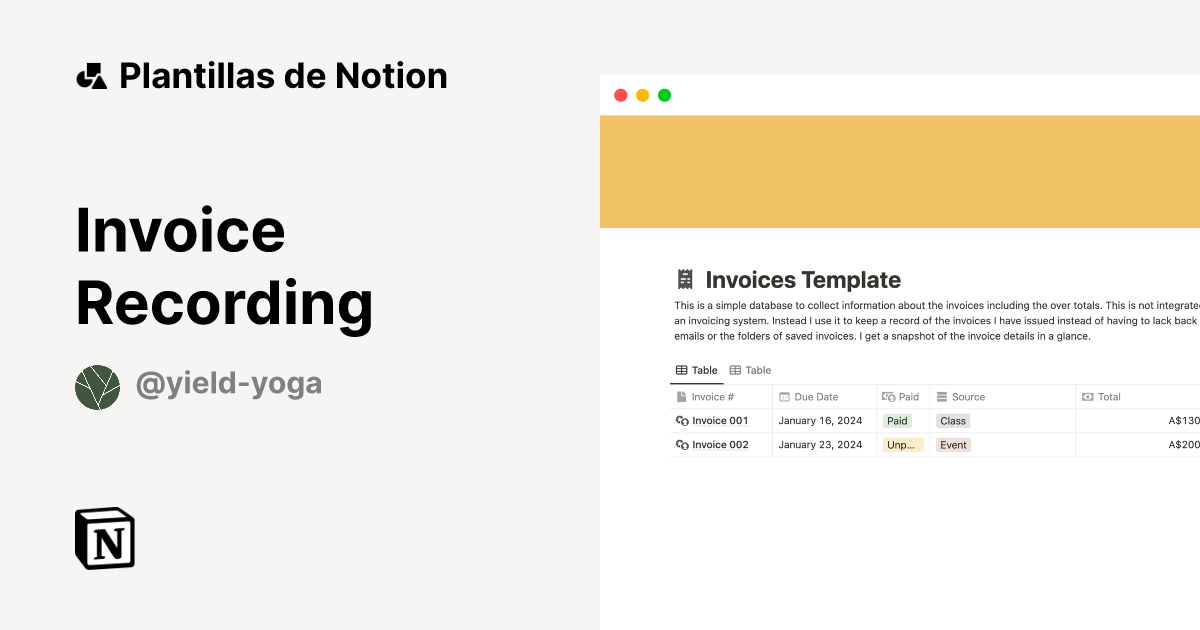Click the icon beside Invoice 001
The image size is (1200, 630).
pos(682,421)
